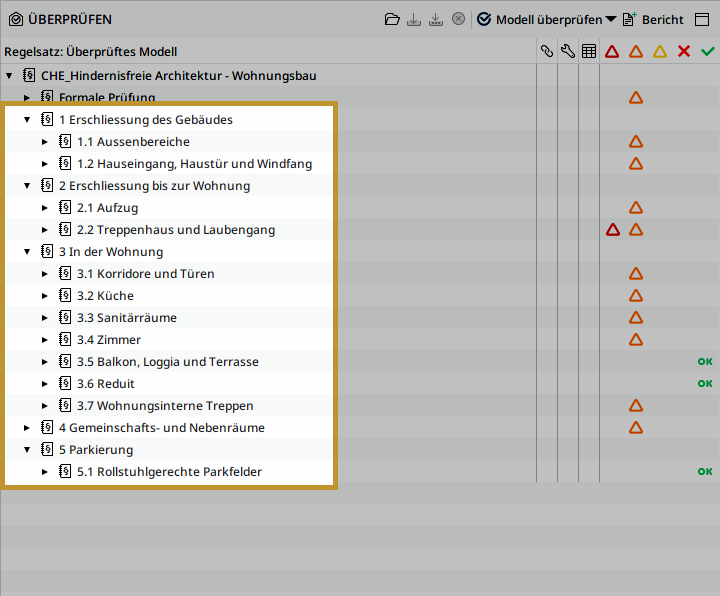Click the orange triangle on 2.1 Aufzug row

(x=636, y=208)
